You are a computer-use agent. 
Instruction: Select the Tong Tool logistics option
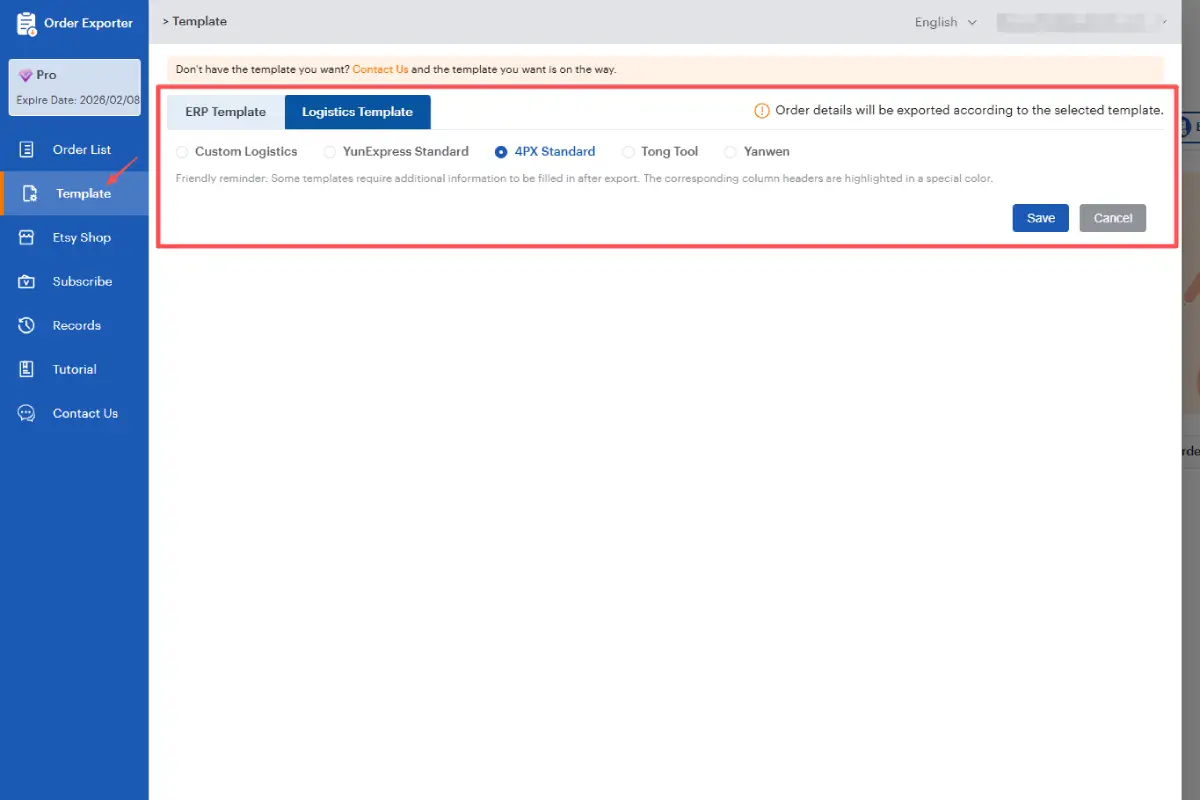630,151
